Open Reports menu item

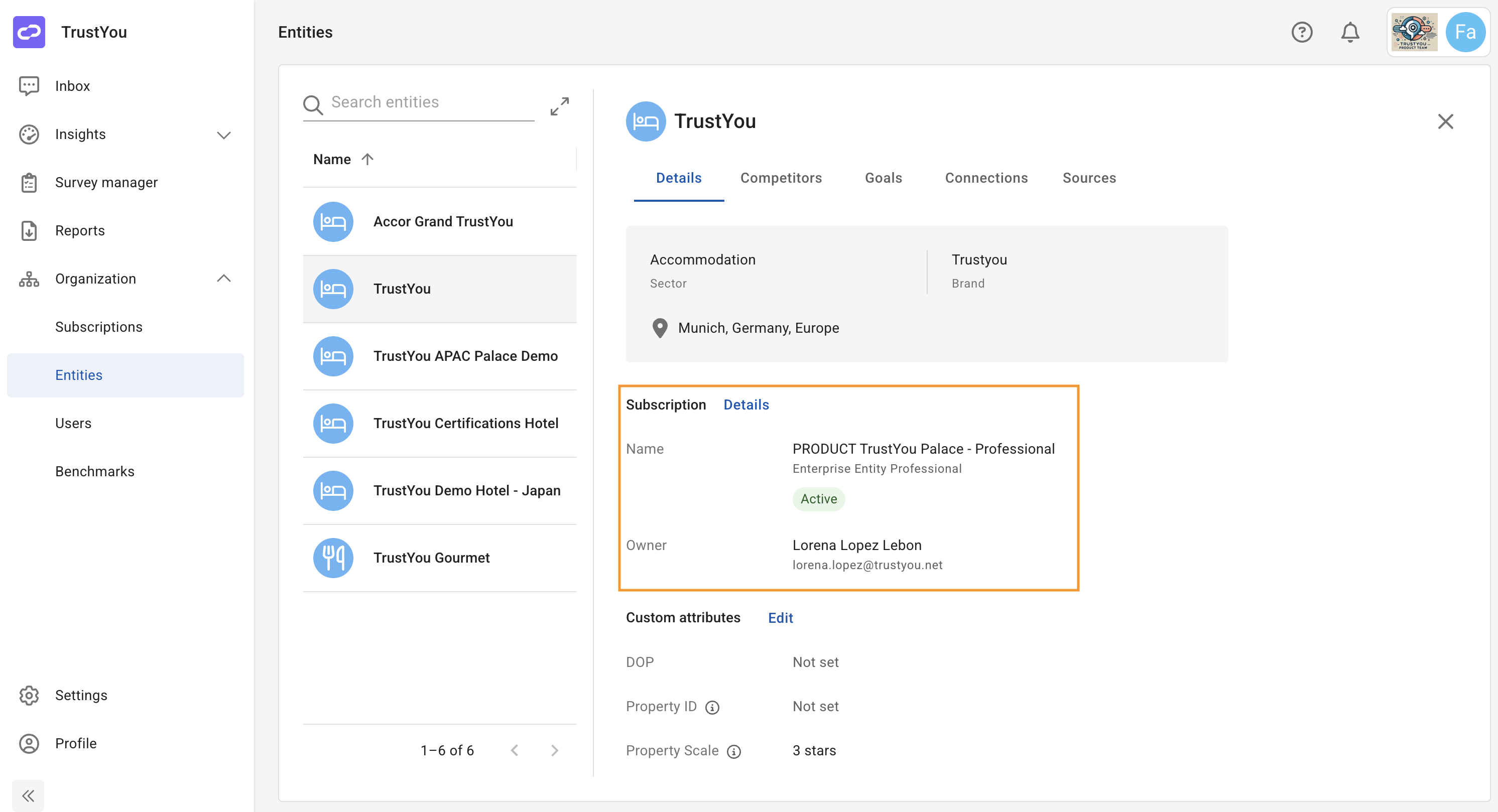[125, 231]
